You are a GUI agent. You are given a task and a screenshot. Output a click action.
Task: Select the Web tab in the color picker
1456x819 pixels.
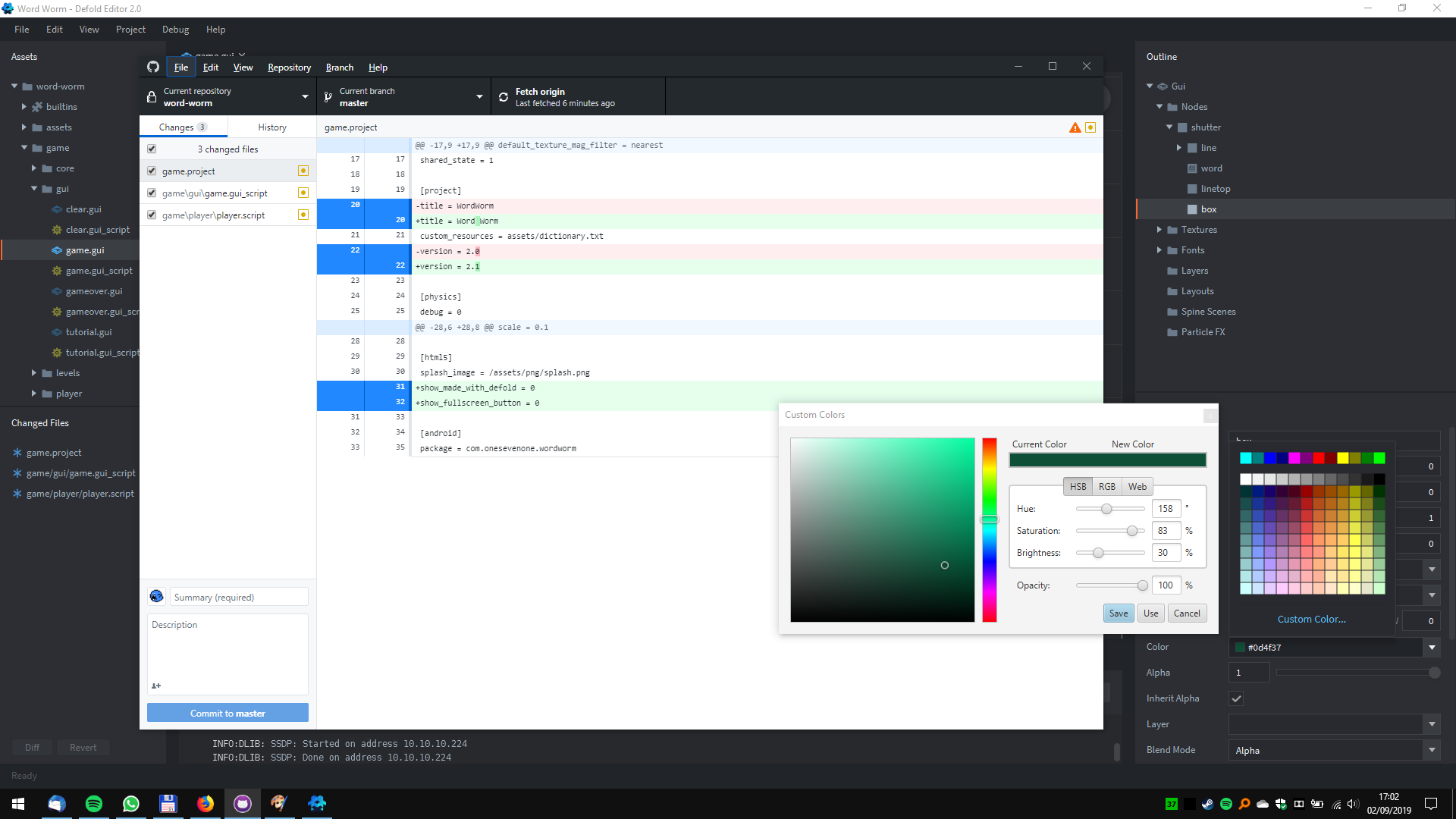click(1136, 486)
